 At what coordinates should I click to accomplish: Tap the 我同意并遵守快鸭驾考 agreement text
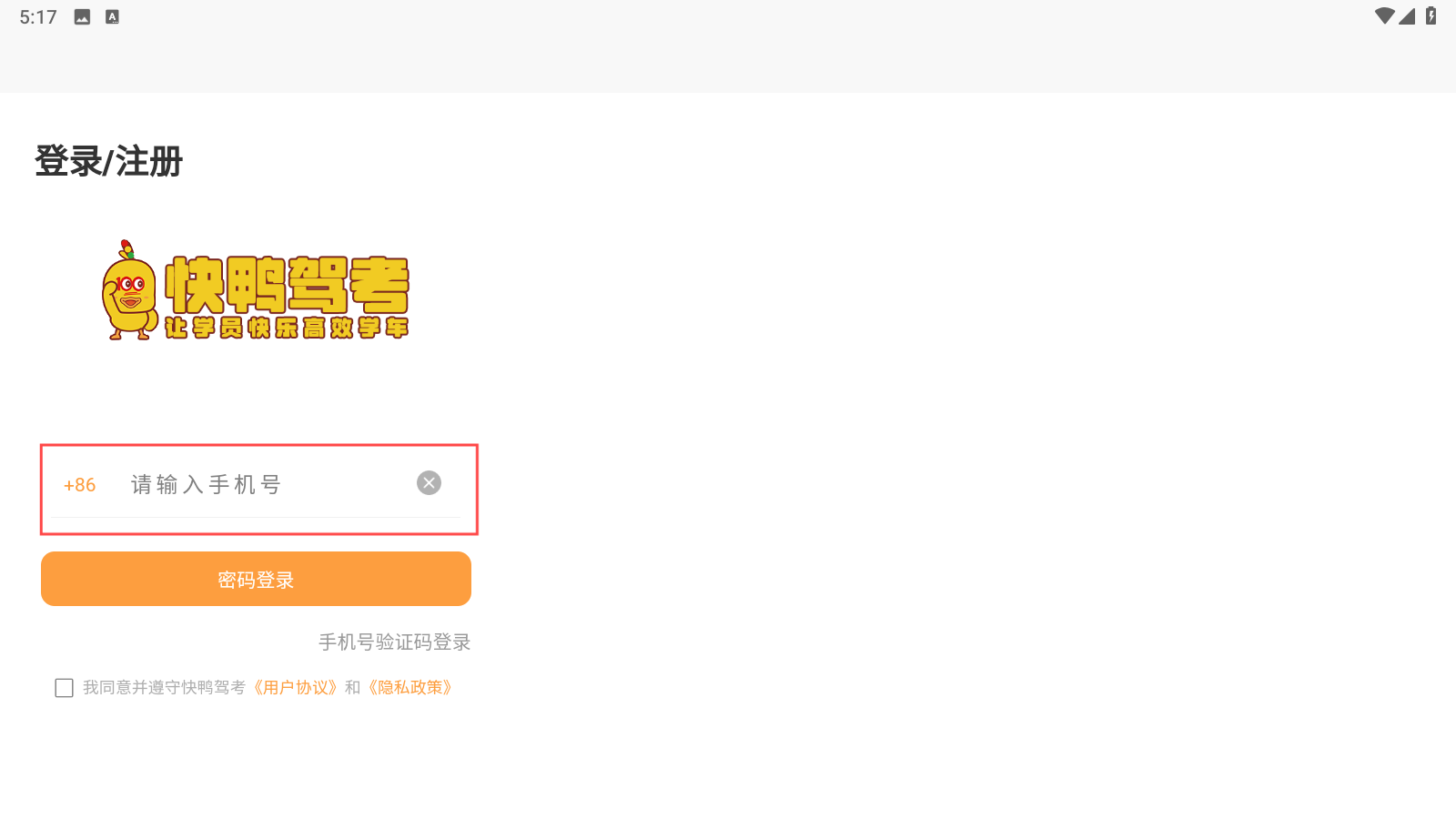[x=164, y=687]
